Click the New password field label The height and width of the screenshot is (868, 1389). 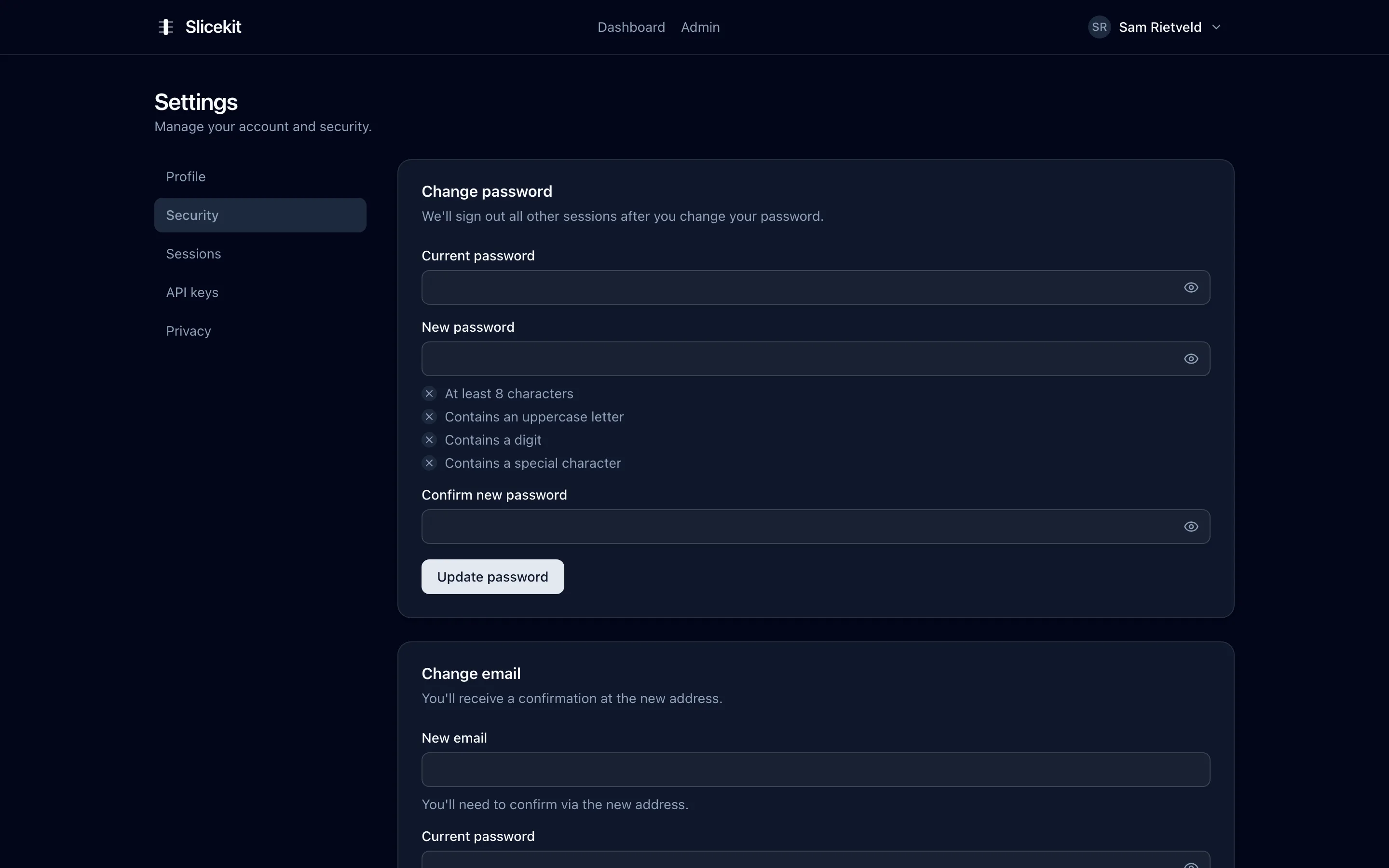point(468,327)
